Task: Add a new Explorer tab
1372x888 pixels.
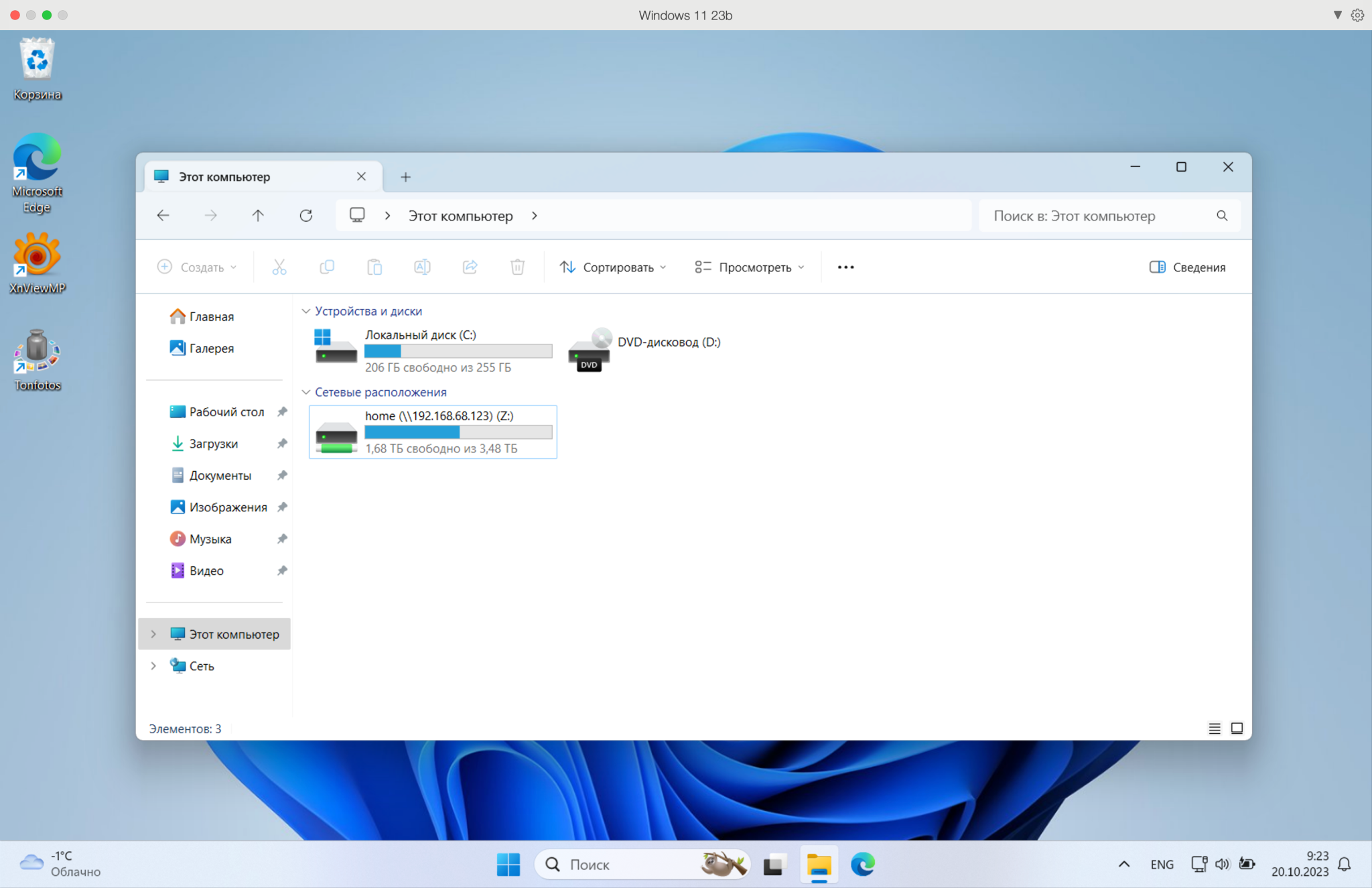Action: point(405,177)
